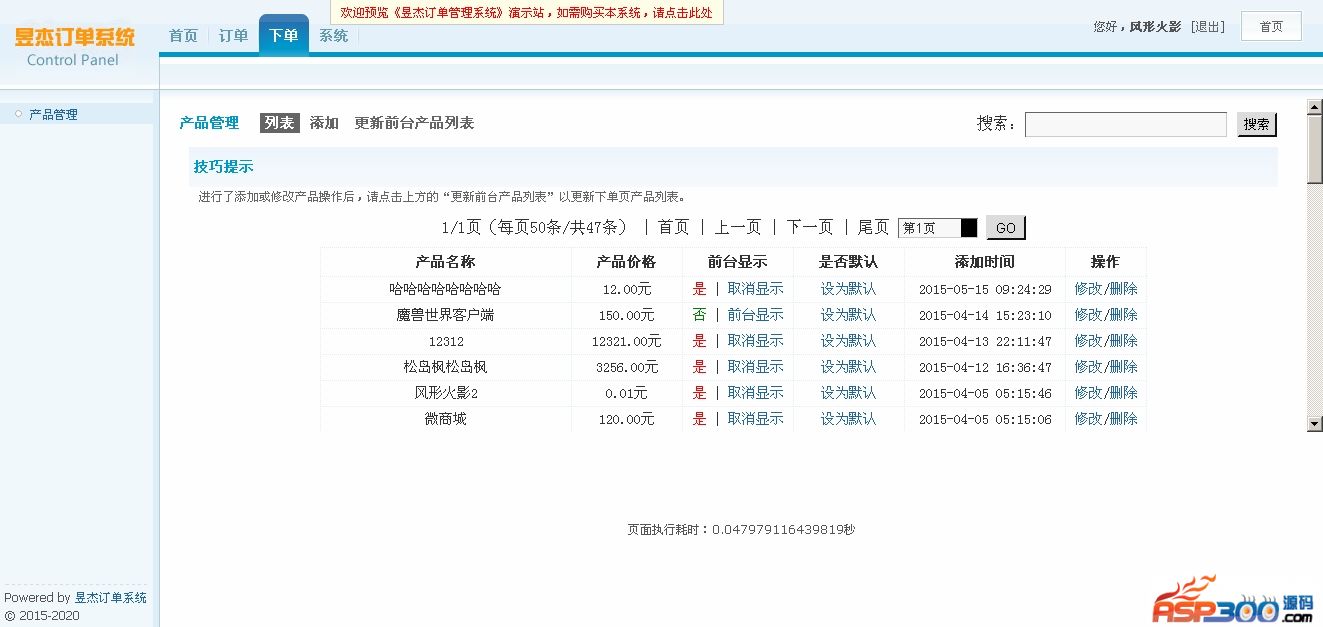Click the GO button
The width and height of the screenshot is (1323, 627).
[1005, 228]
